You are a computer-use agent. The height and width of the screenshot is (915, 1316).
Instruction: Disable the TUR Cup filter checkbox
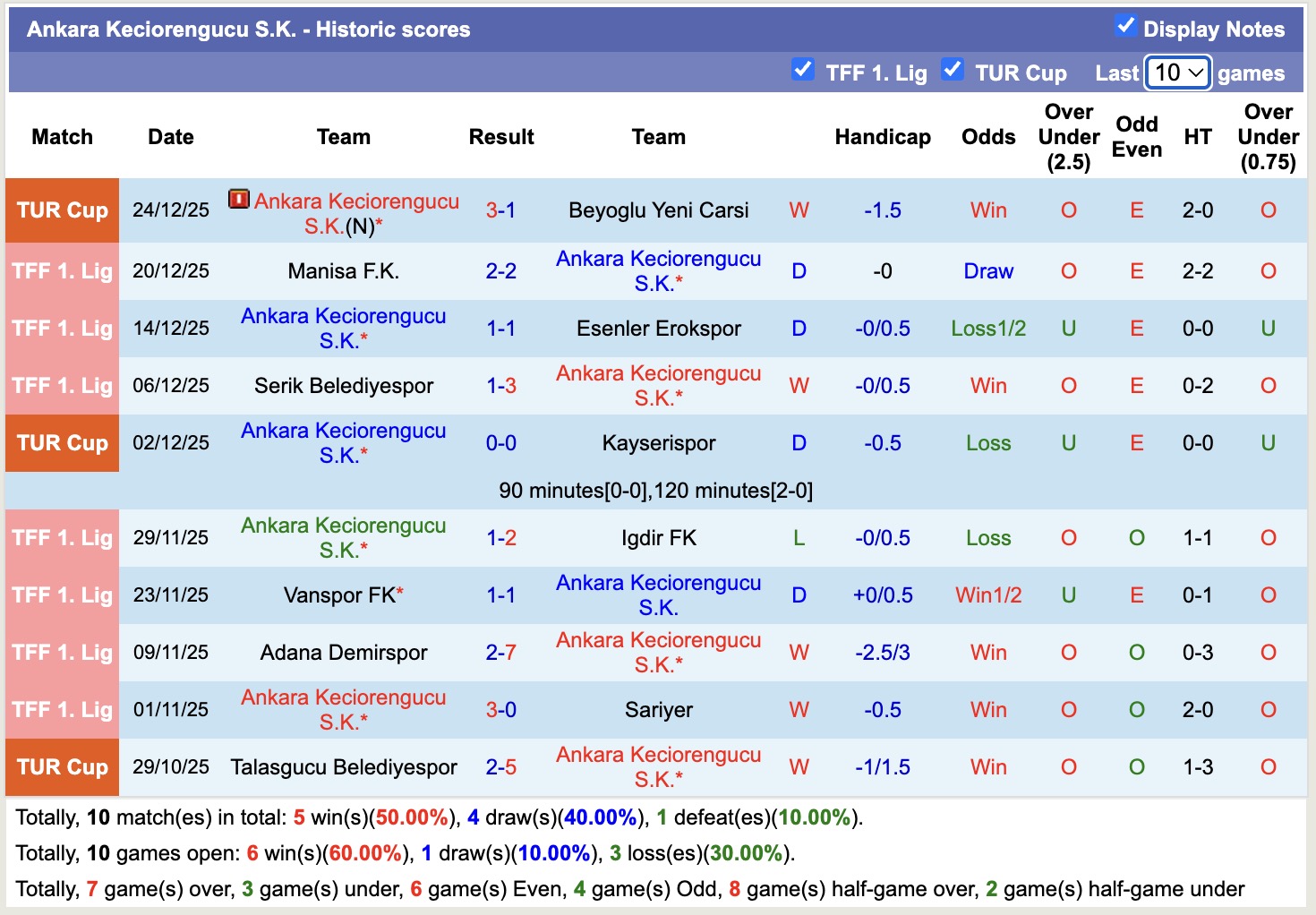tap(953, 70)
